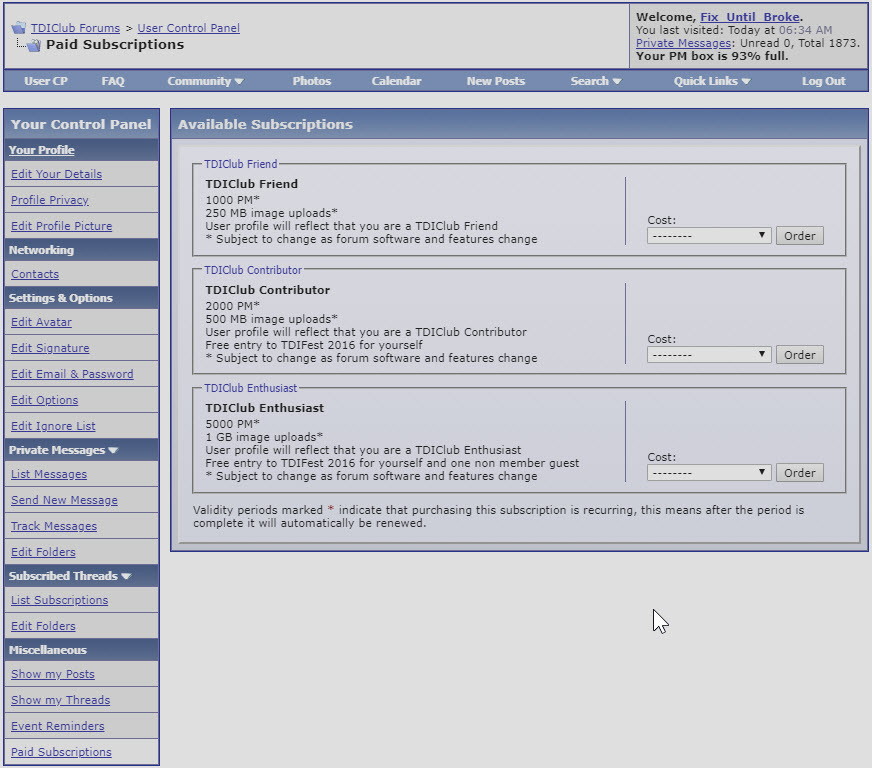872x768 pixels.
Task: Open User CP in navigation bar
Action: click(x=46, y=81)
